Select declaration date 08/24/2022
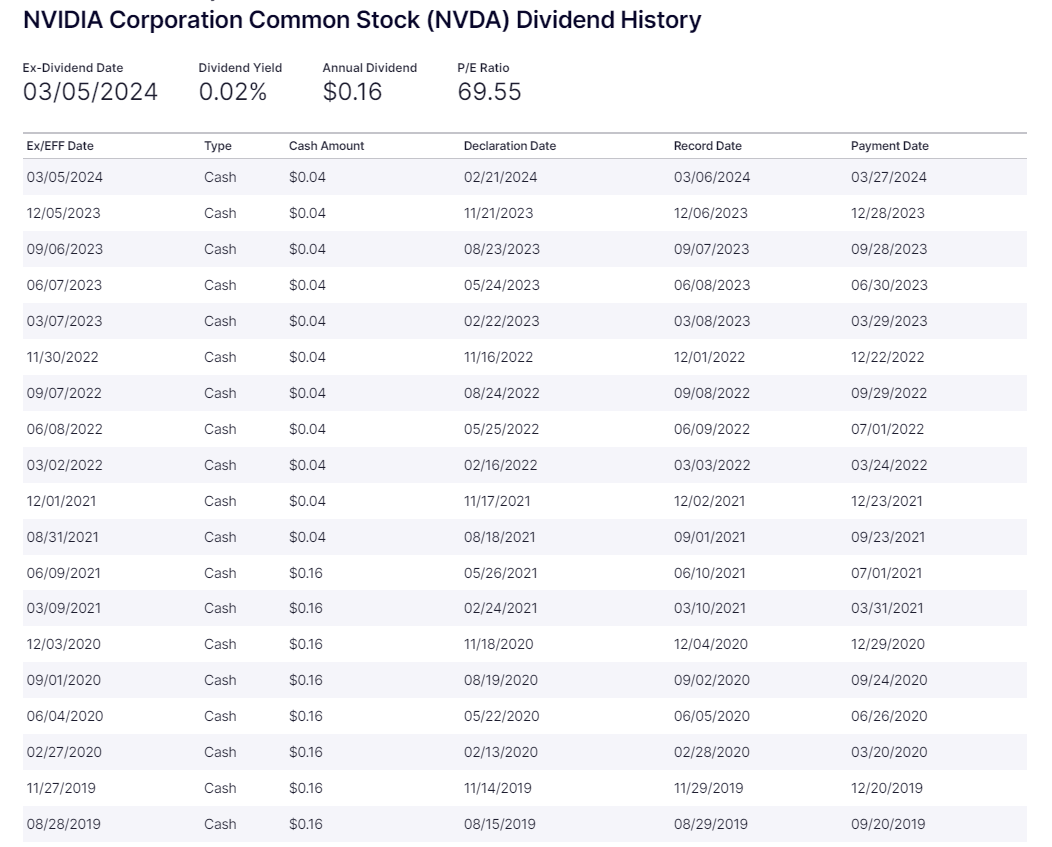Screen dimensions: 1052x847 tap(502, 393)
